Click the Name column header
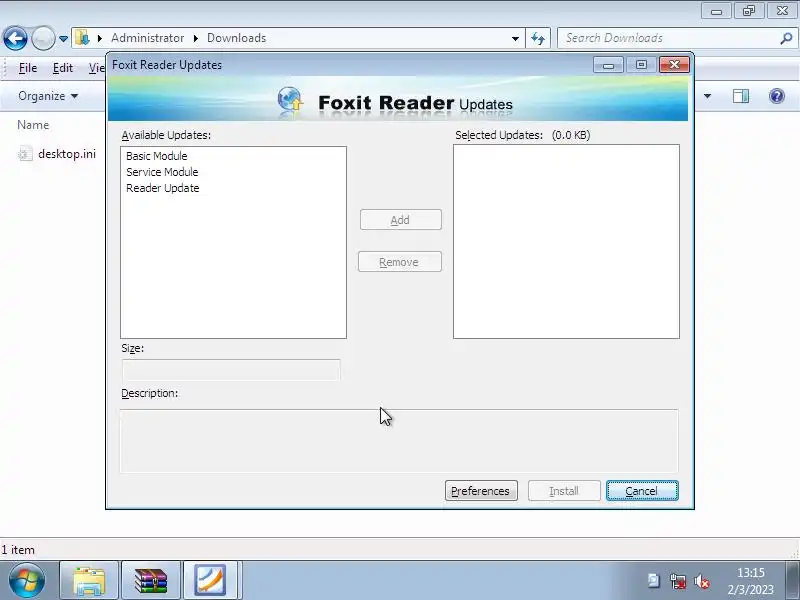 33,125
